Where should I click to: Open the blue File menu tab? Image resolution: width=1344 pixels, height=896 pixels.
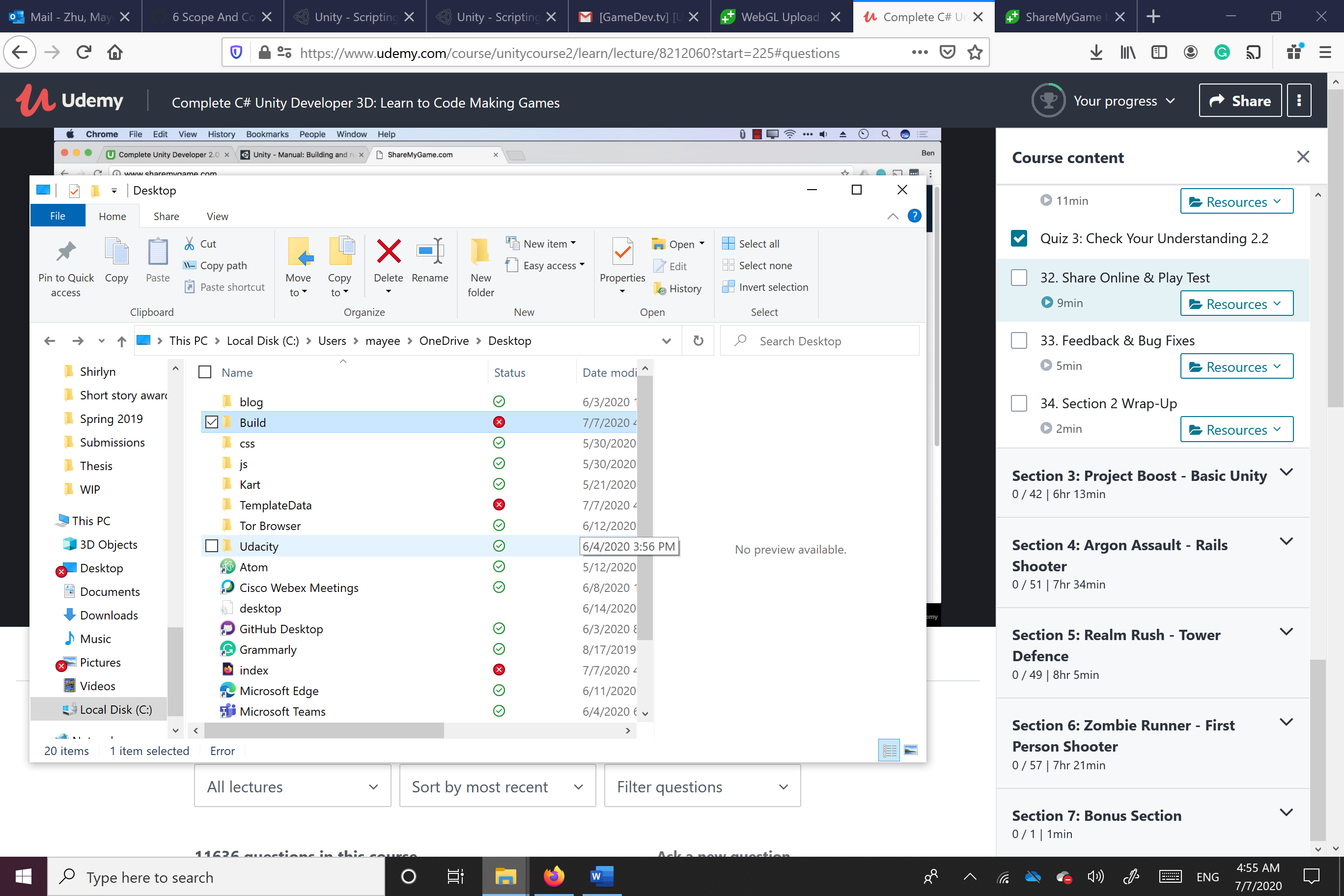pyautogui.click(x=57, y=217)
